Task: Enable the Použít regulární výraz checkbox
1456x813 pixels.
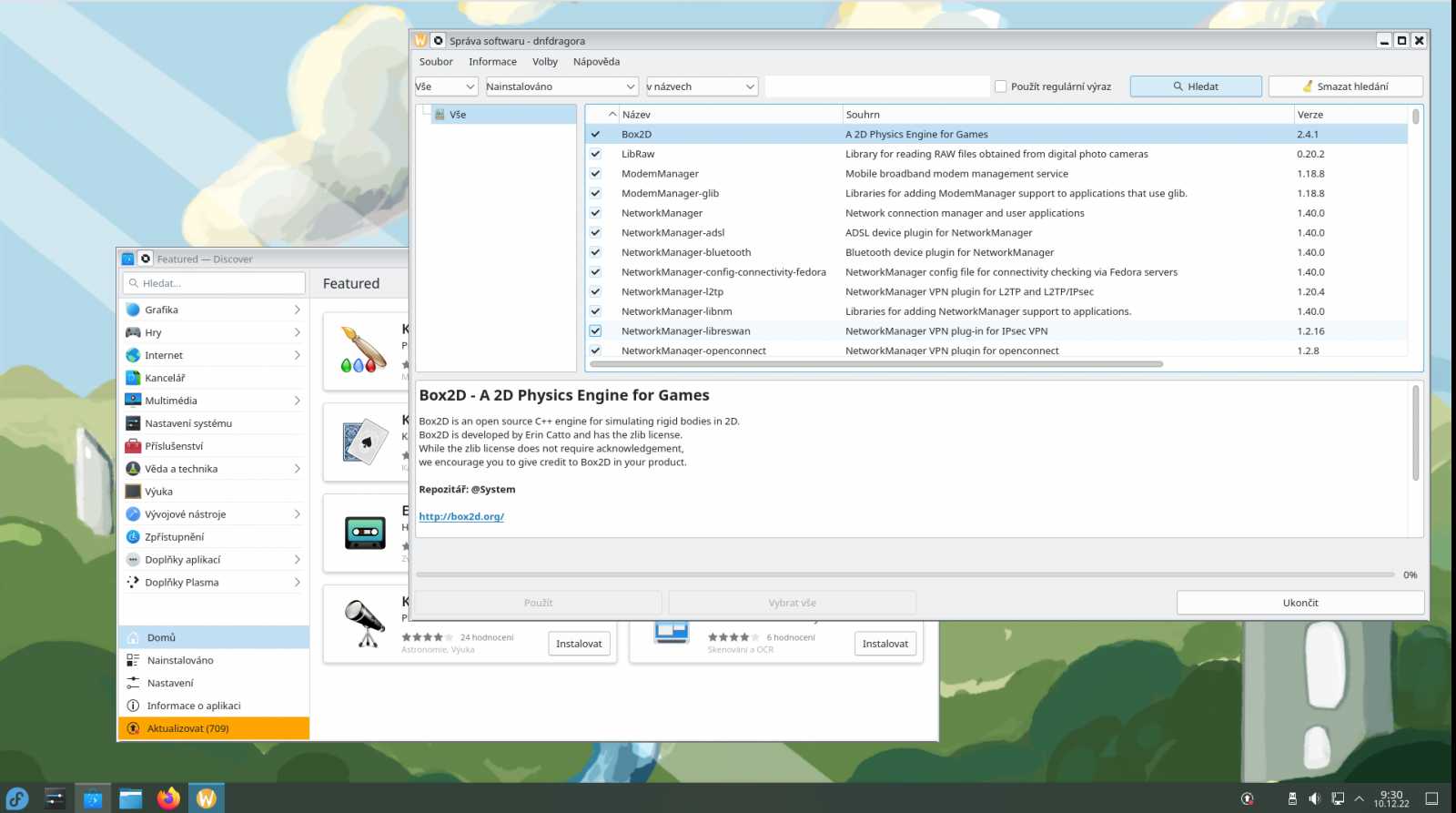Action: click(x=1001, y=86)
